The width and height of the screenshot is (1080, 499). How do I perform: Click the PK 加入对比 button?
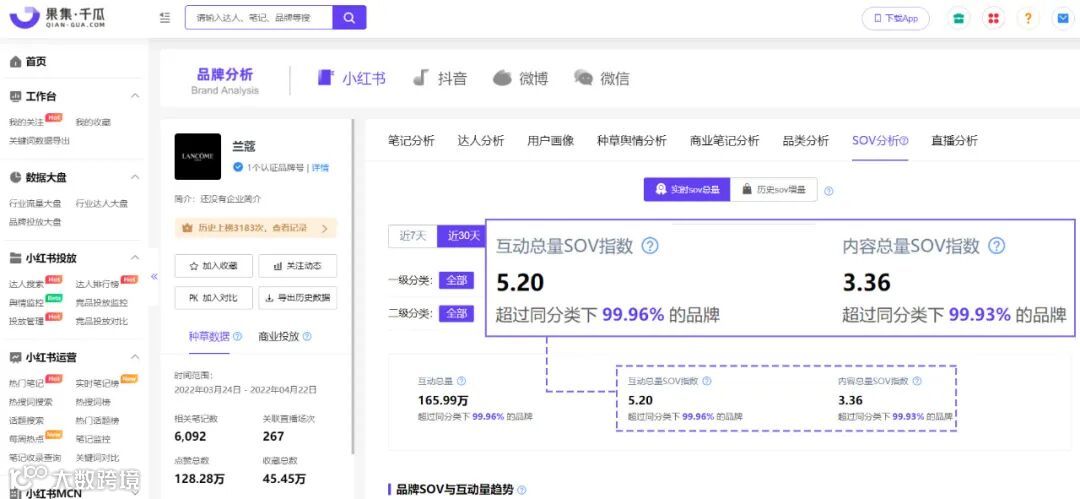214,298
